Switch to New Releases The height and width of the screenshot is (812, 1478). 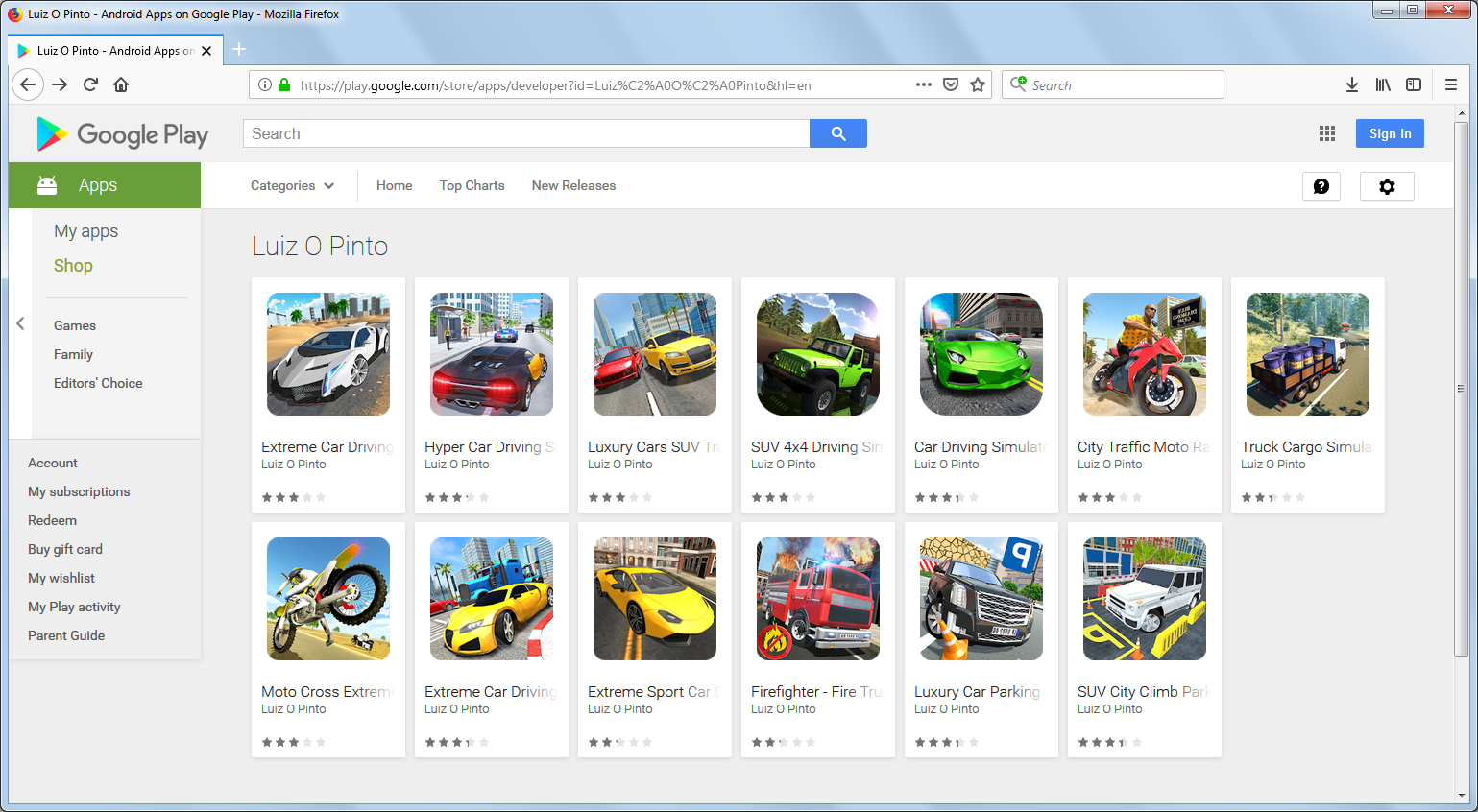pyautogui.click(x=573, y=185)
